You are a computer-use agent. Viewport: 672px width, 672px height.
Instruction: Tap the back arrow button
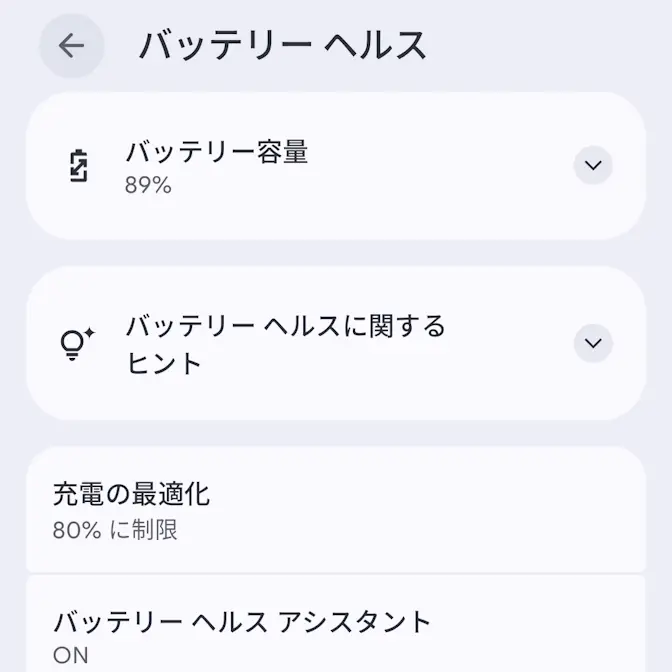pyautogui.click(x=71, y=46)
